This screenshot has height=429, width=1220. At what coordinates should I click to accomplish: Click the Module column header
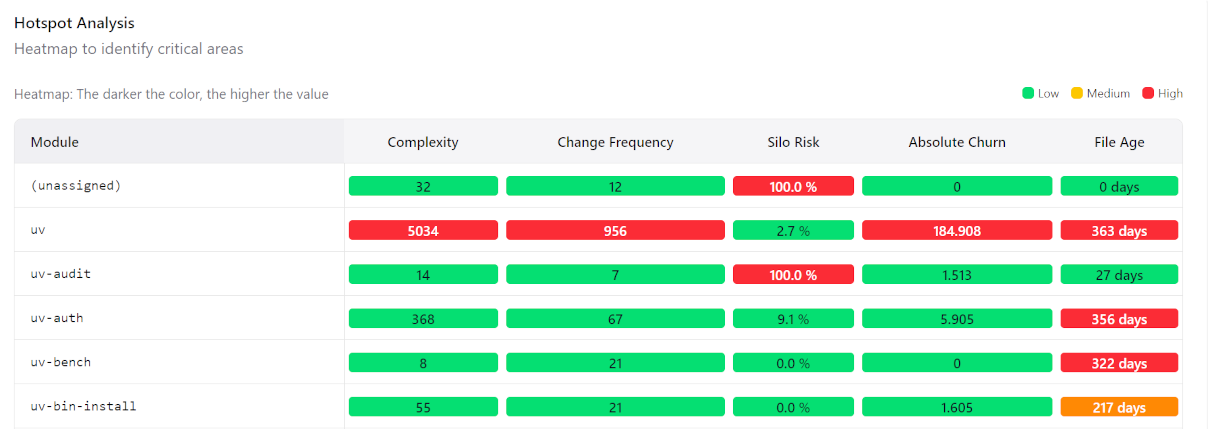pos(55,142)
